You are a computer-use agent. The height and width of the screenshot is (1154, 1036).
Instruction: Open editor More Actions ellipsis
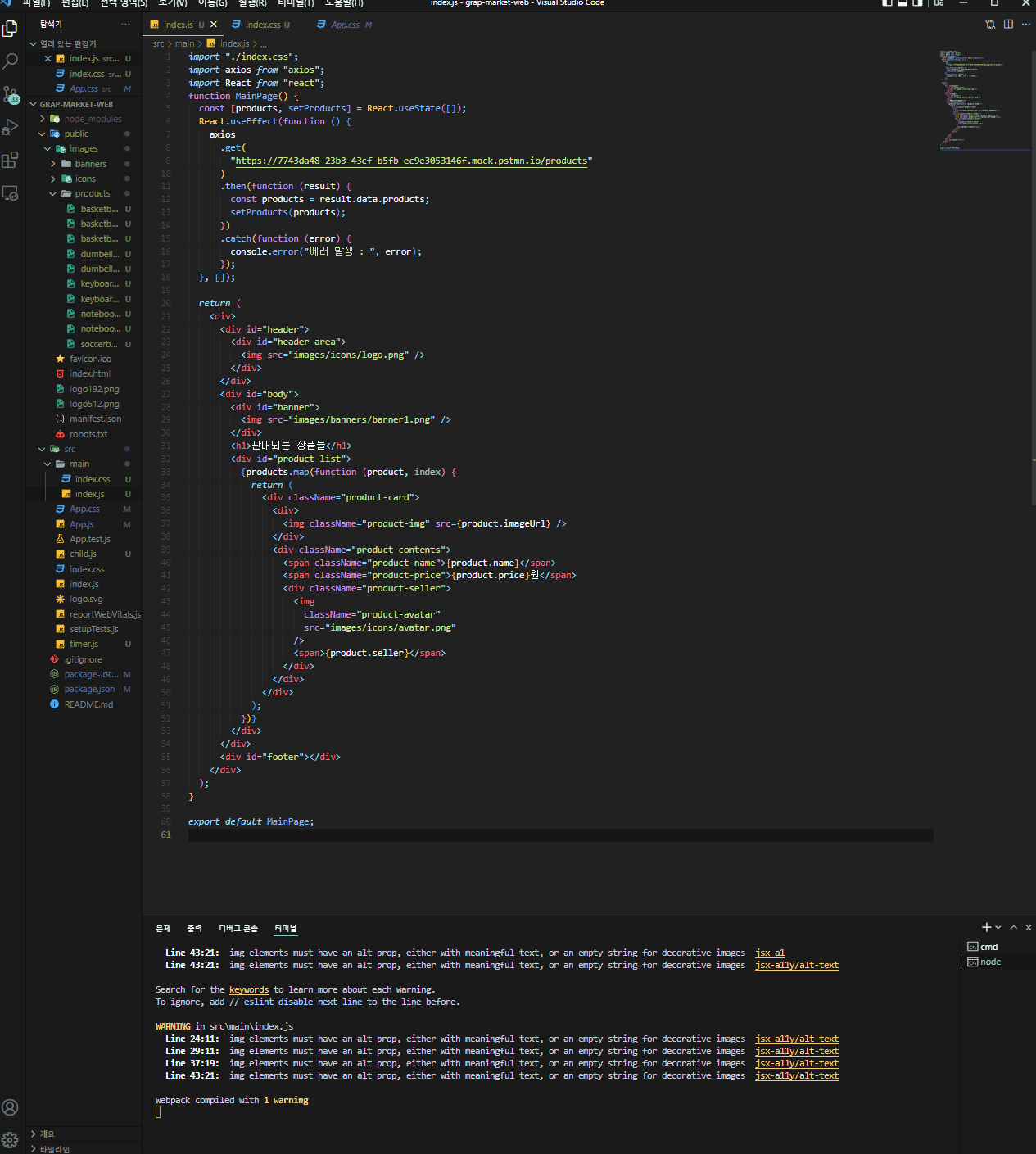coord(1025,25)
